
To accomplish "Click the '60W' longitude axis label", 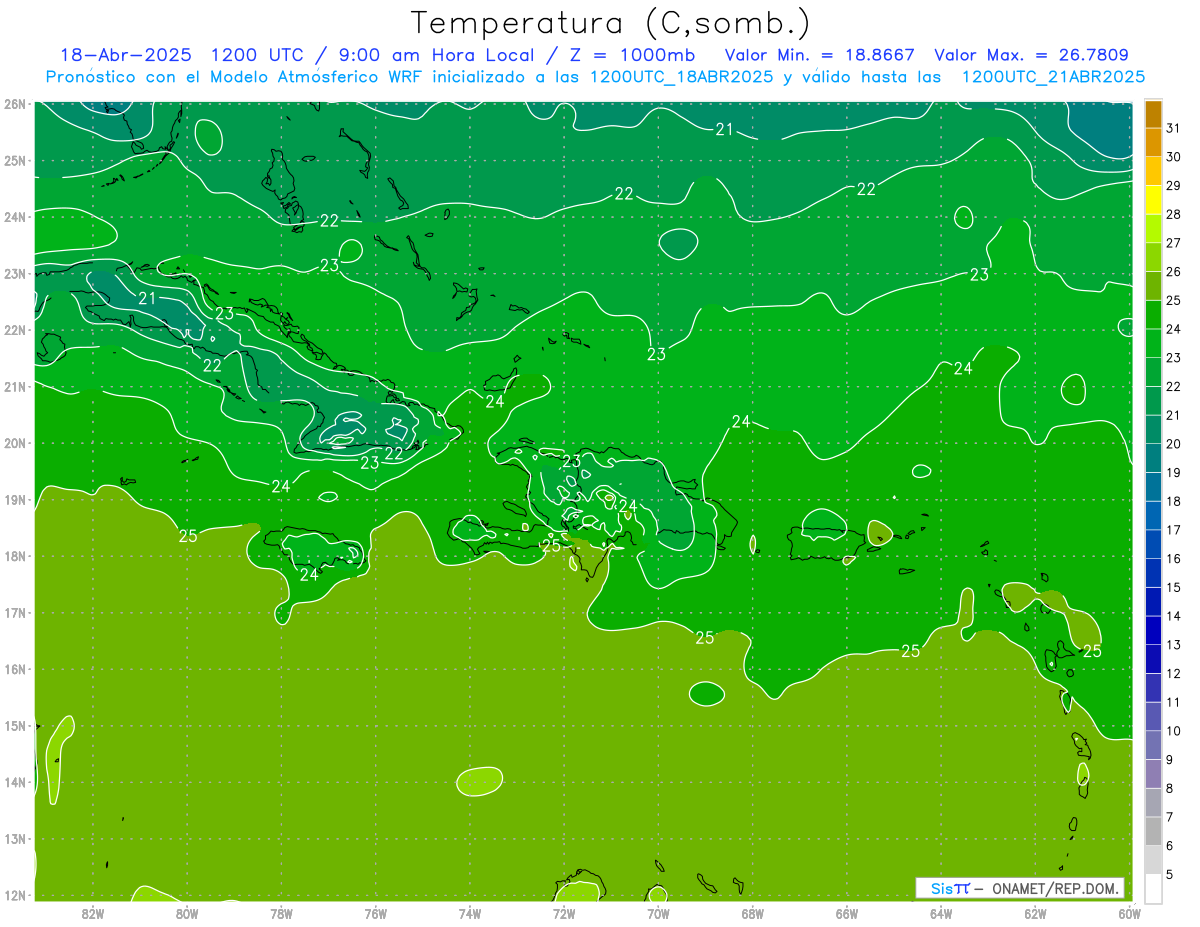I will click(x=1129, y=913).
